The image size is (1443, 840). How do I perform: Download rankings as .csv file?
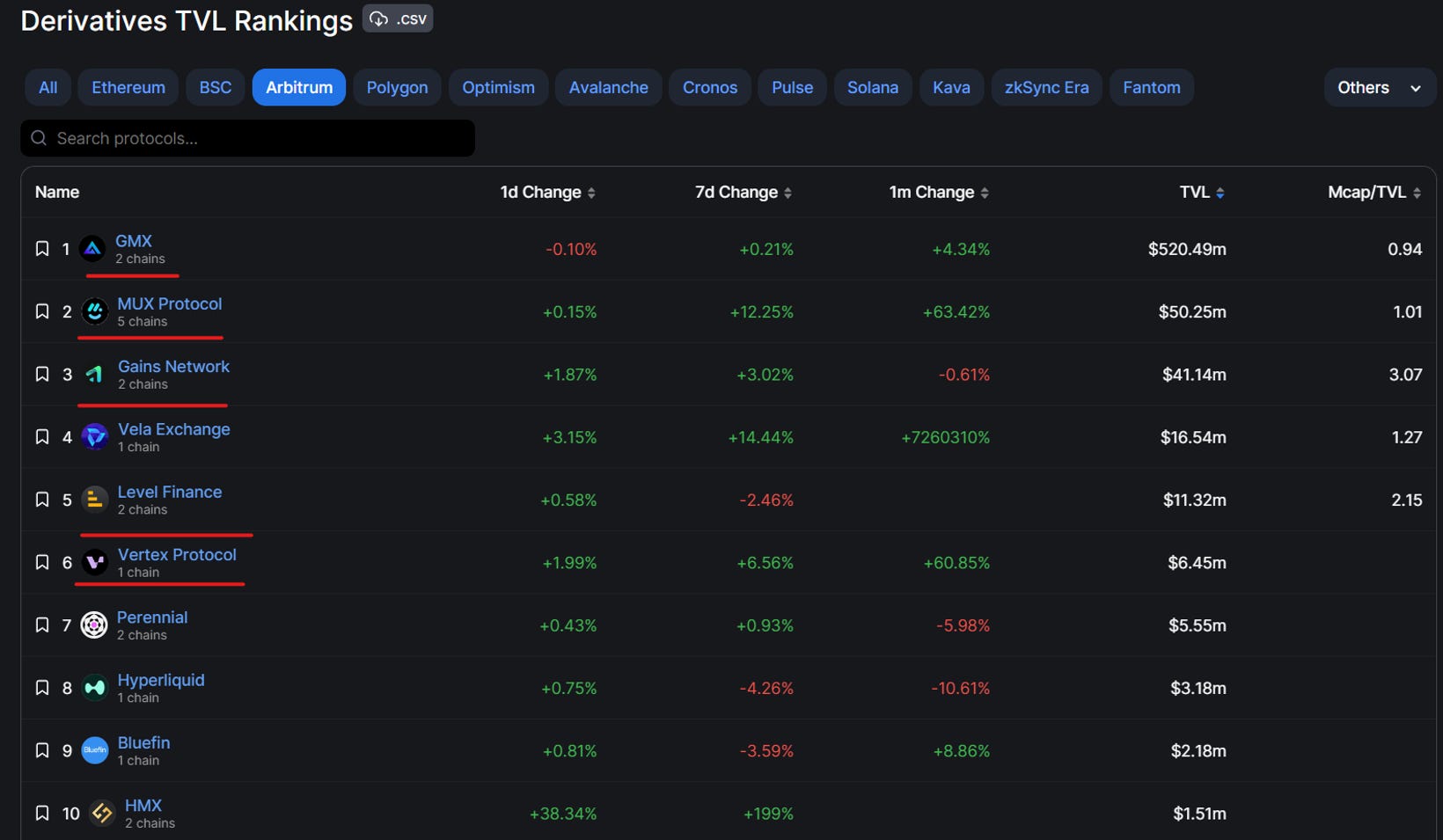[x=398, y=18]
